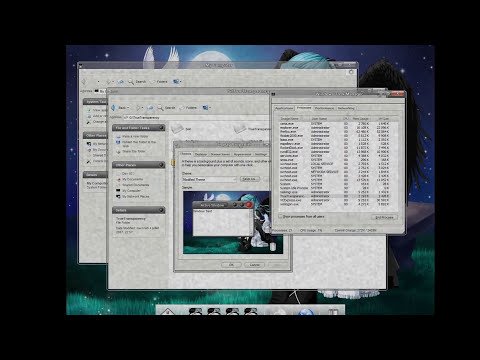480x360 pixels.
Task: Select Settings tab in Display Properties
Action: coord(261,154)
